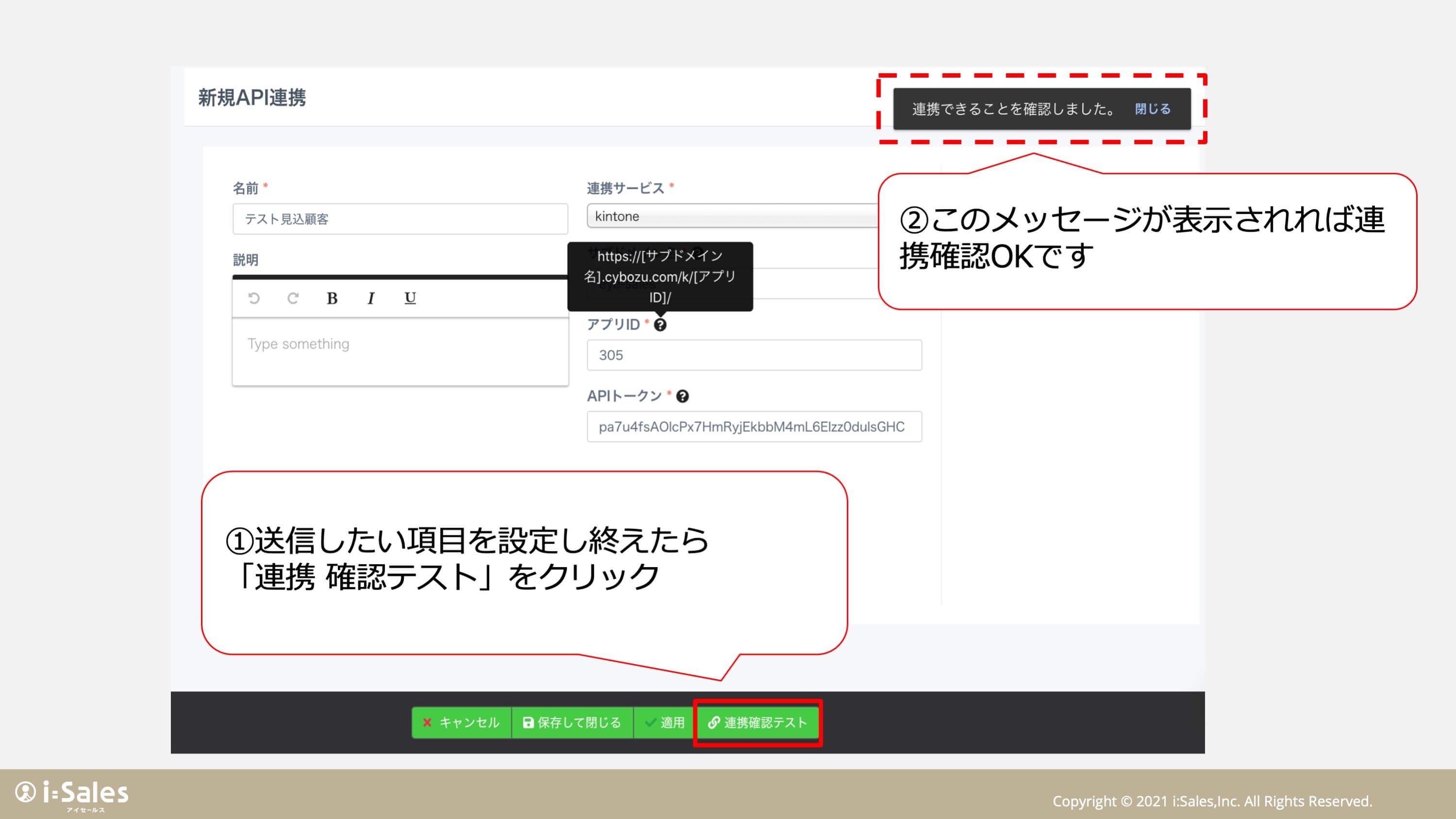Click the i-Sales logo in footer

(x=72, y=794)
